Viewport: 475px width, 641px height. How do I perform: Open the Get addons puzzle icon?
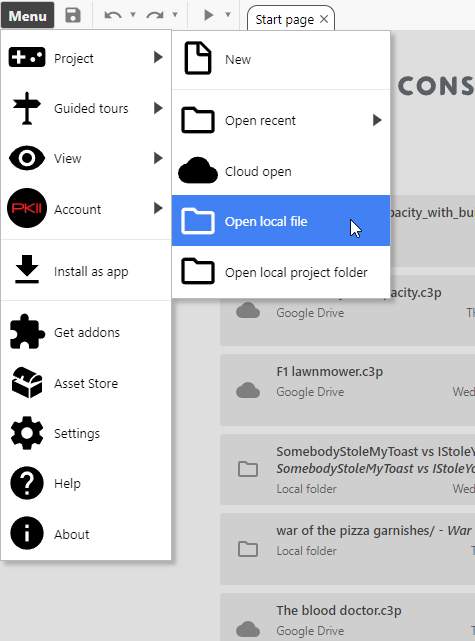(27, 332)
